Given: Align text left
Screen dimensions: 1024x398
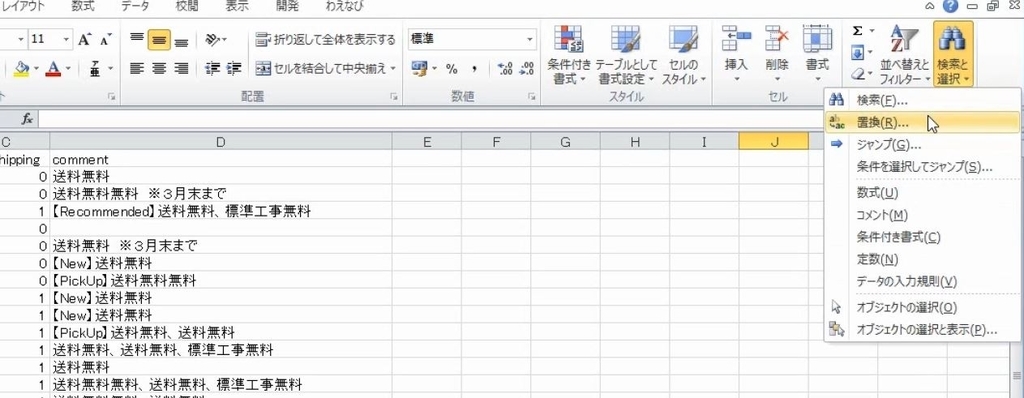Looking at the screenshot, I should [x=136, y=68].
